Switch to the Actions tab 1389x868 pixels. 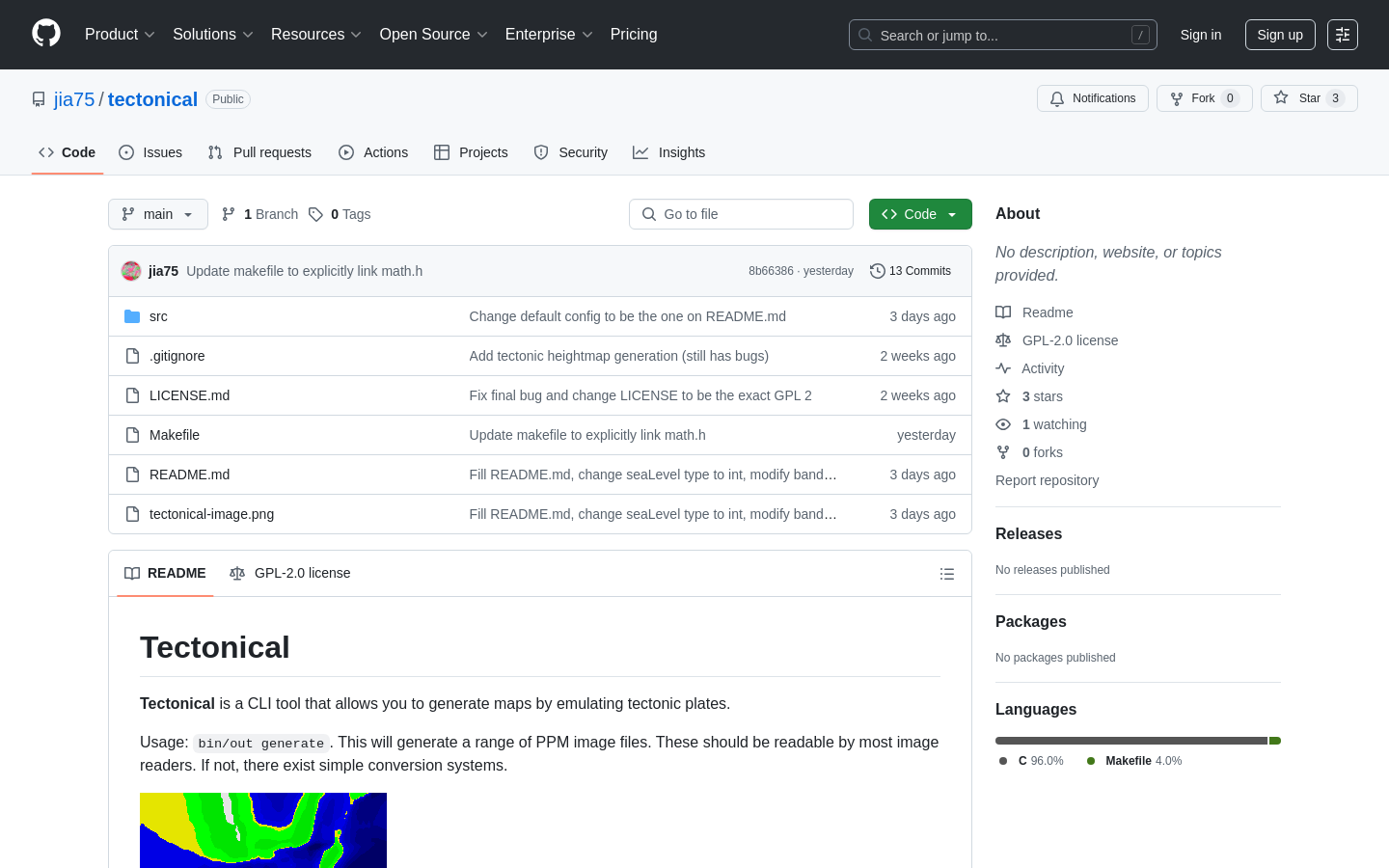373,152
